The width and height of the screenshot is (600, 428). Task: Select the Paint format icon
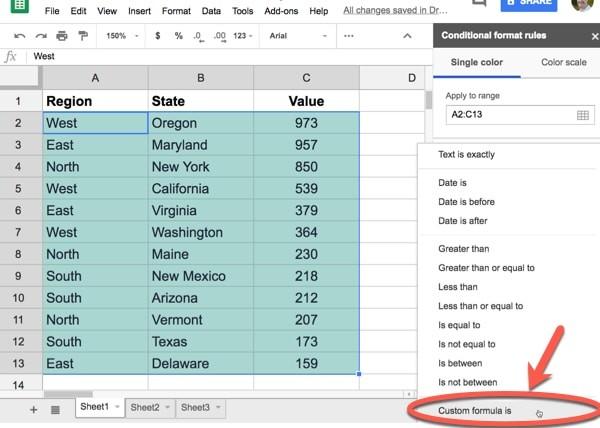click(x=83, y=36)
